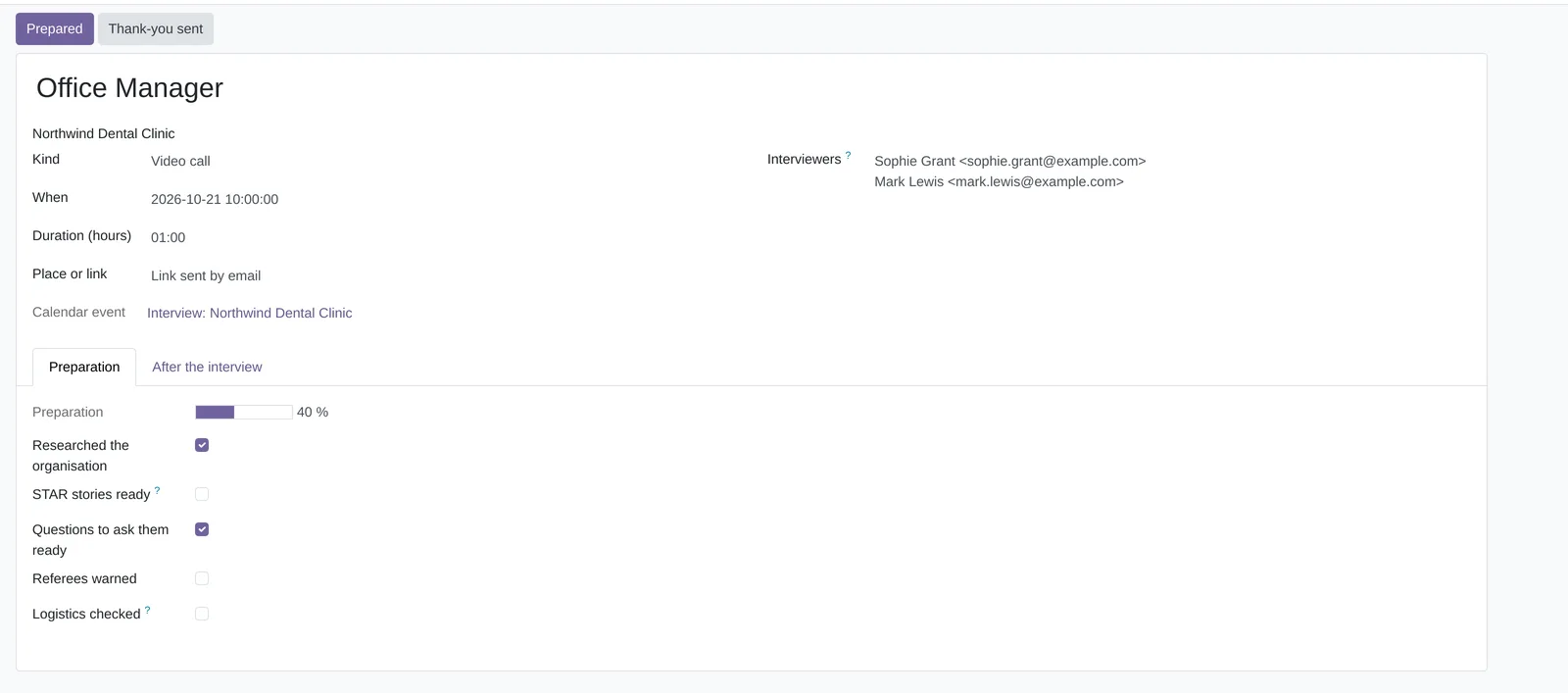Select interviewer Sophie Grant entry
Viewport: 1568px width, 693px height.
1010,161
